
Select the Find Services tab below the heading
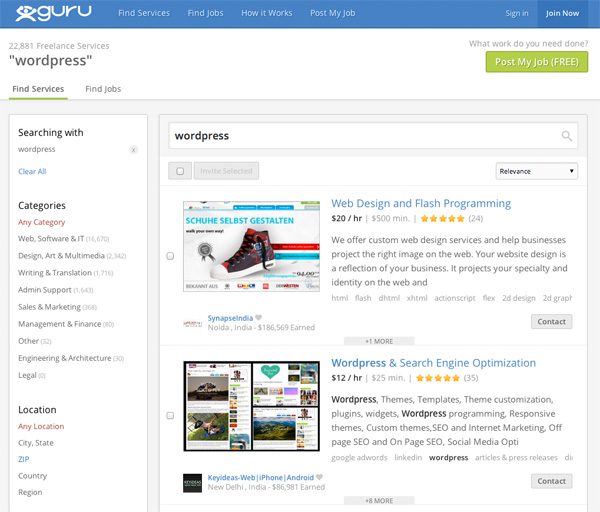pos(38,89)
